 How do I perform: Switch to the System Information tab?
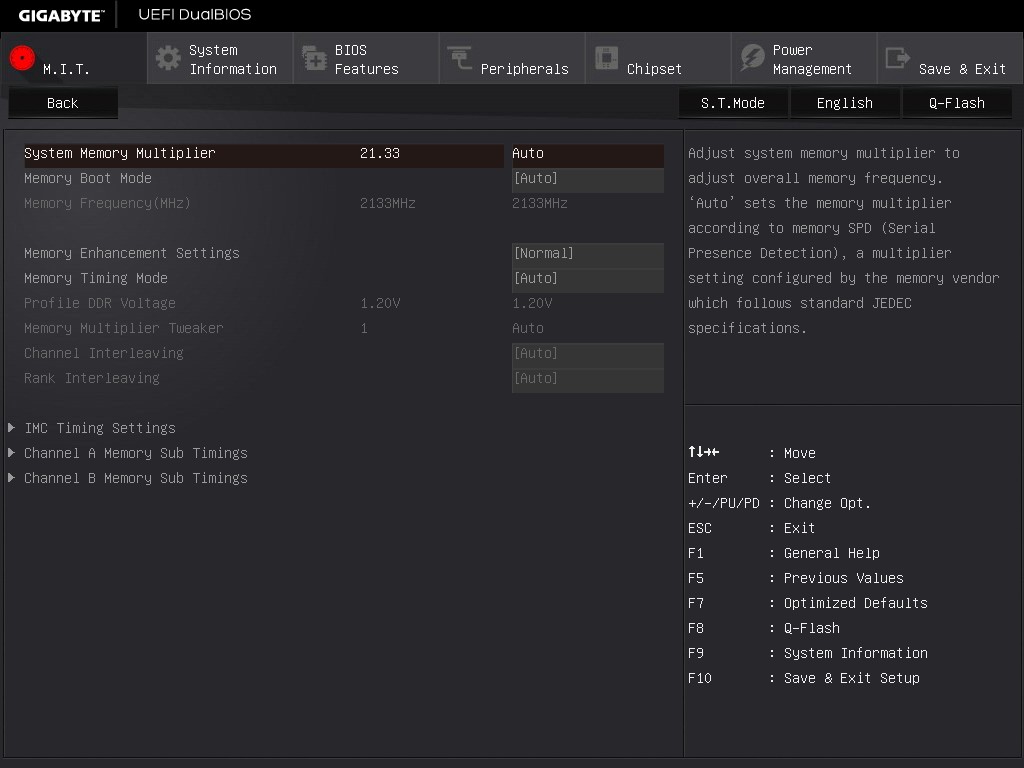pyautogui.click(x=220, y=59)
